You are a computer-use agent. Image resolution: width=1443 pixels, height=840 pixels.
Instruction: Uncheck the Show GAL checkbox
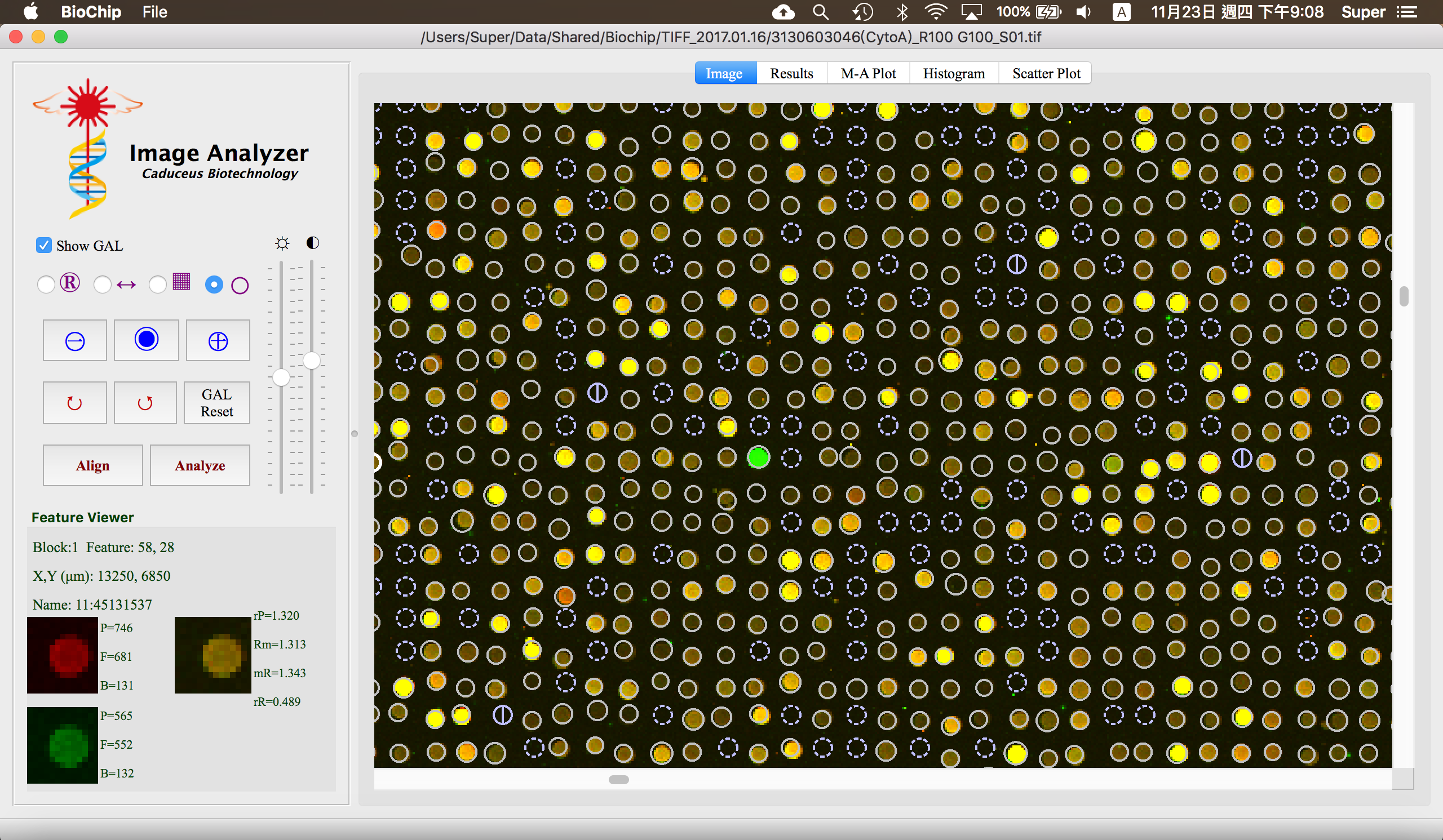43,246
